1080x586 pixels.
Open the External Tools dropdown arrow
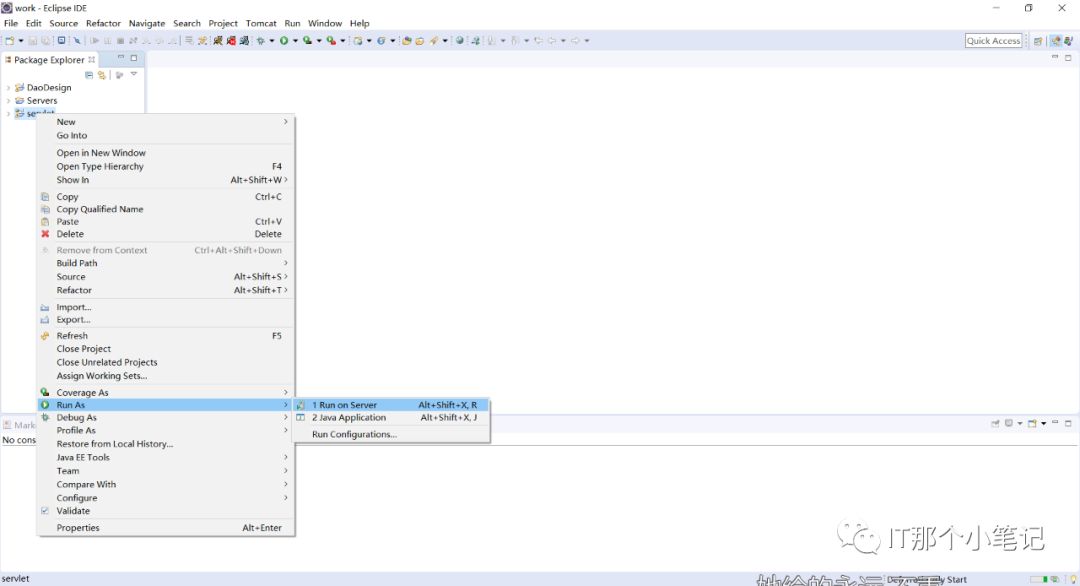tap(342, 41)
